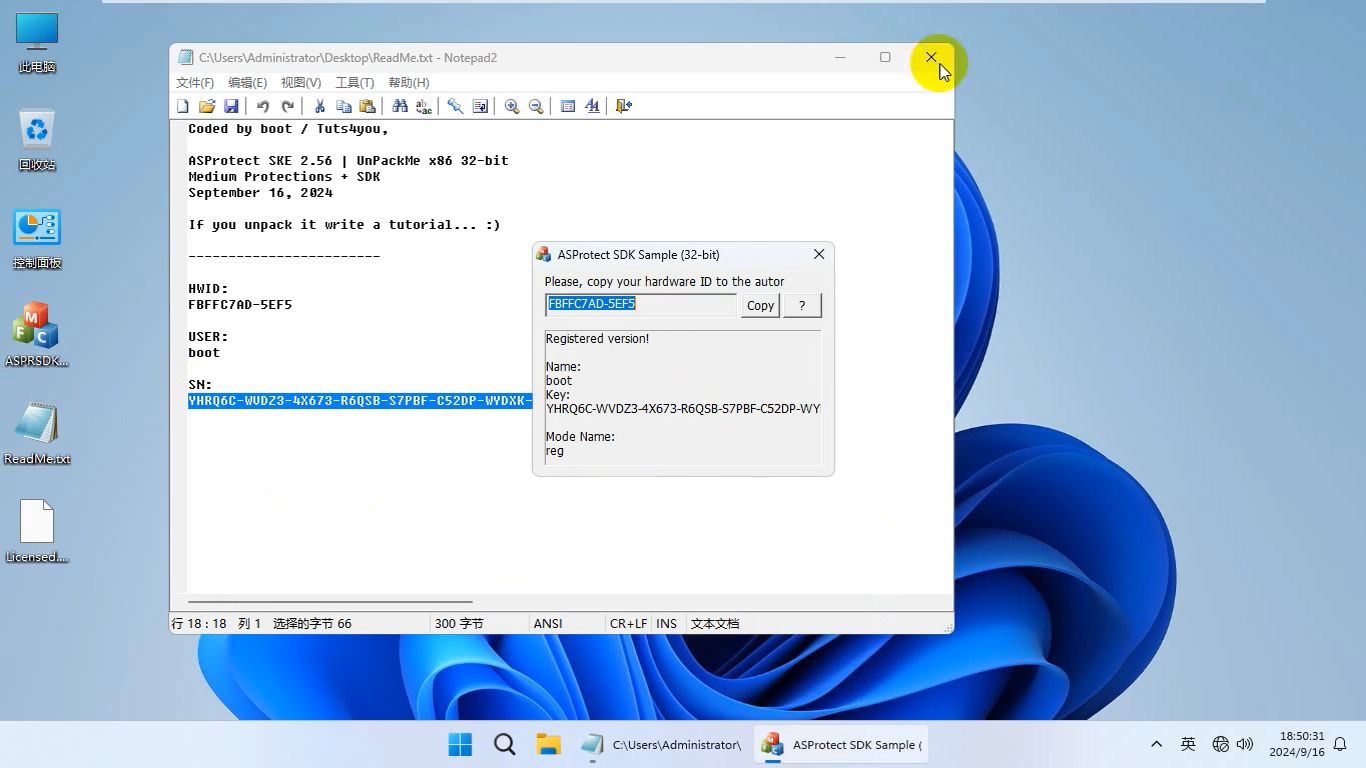This screenshot has height=768, width=1366.
Task: Click the ANSI encoding status bar entry
Action: click(548, 623)
